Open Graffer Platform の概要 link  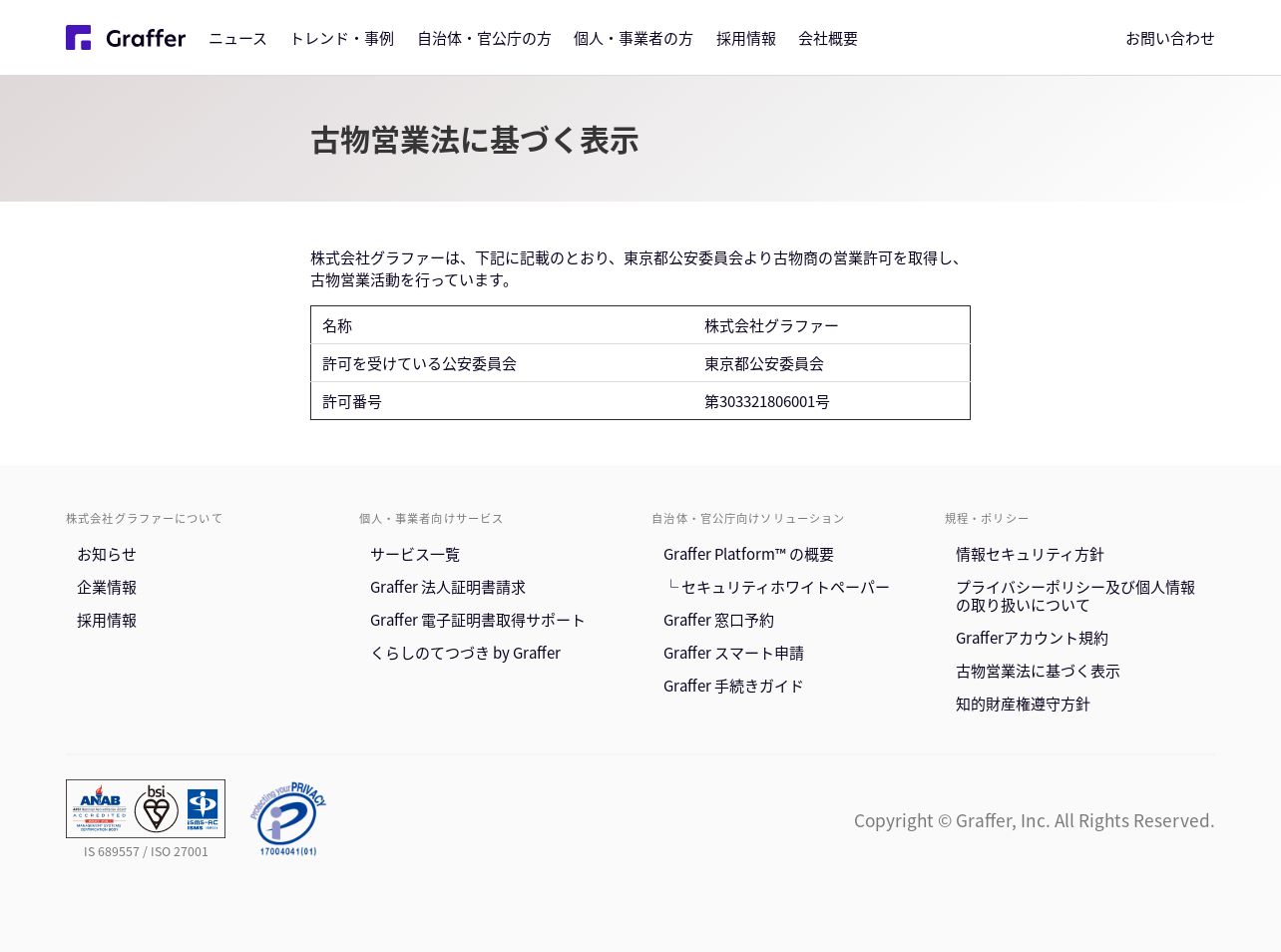[x=748, y=554]
